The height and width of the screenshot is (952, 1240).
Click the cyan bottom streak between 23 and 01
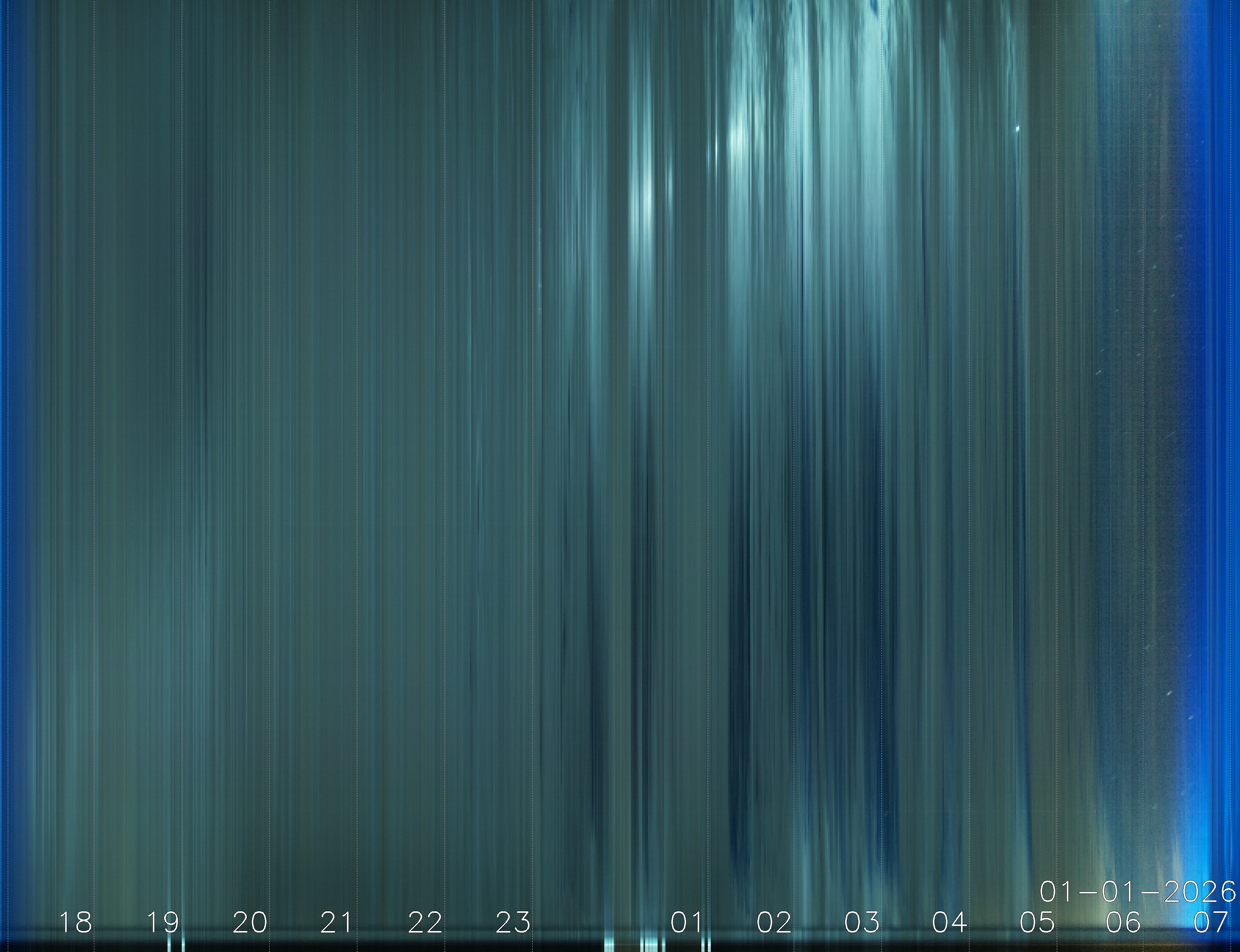click(x=609, y=943)
